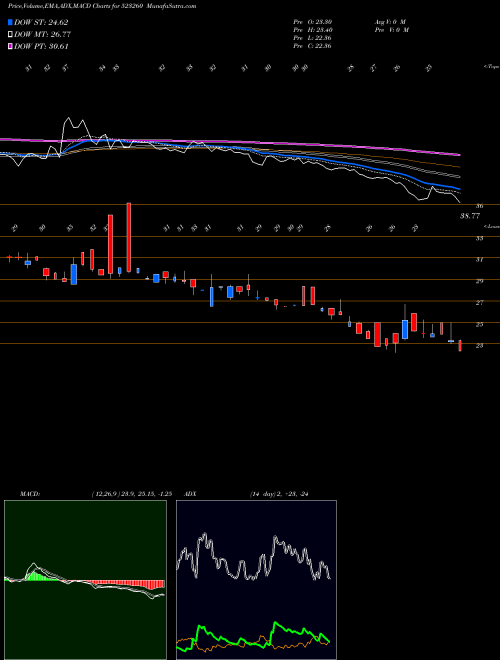The height and width of the screenshot is (660, 500).
Task: Click the 33 price axis label
Action: coord(479,238)
